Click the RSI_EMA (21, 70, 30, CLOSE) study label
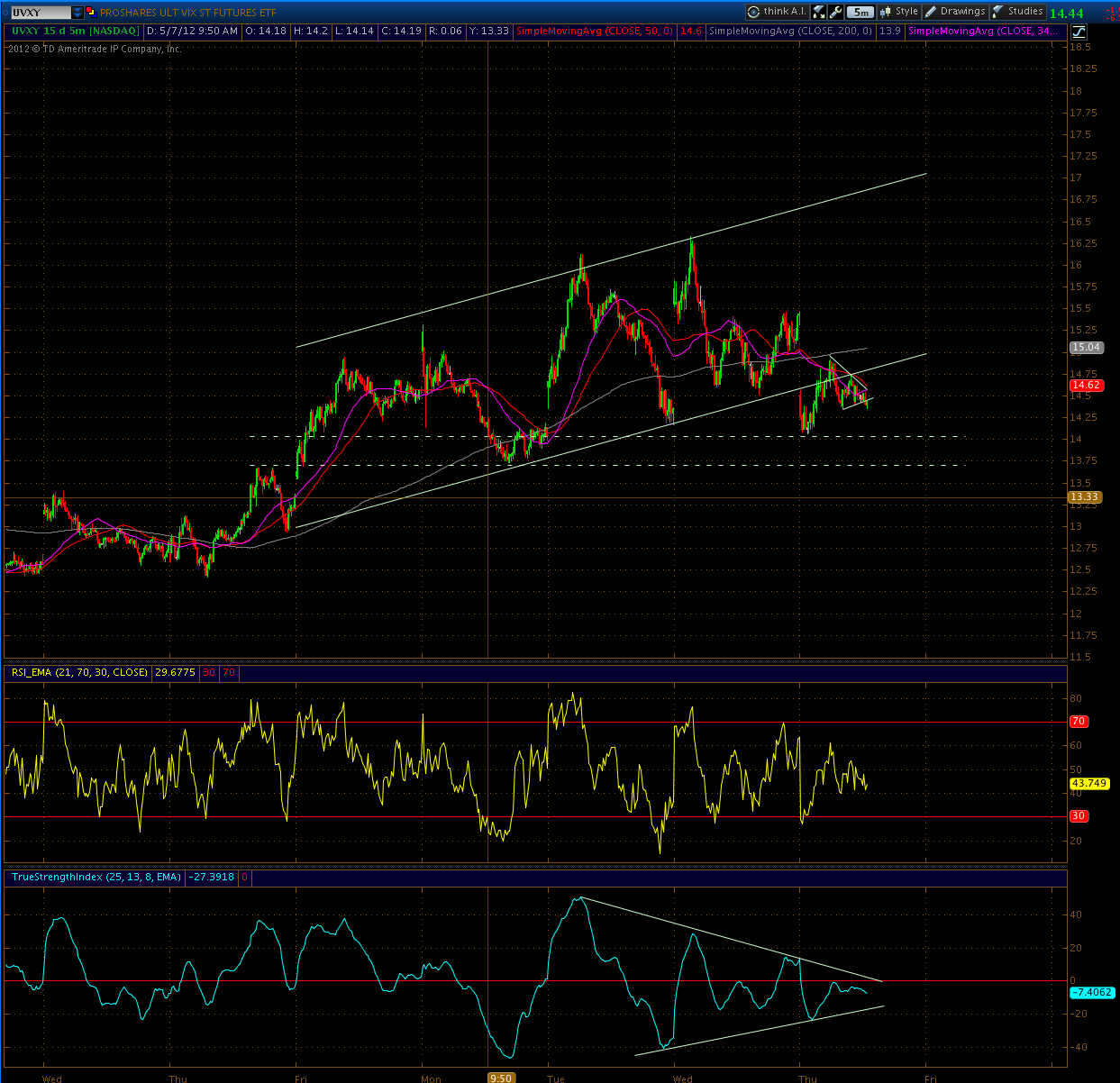 click(x=79, y=672)
